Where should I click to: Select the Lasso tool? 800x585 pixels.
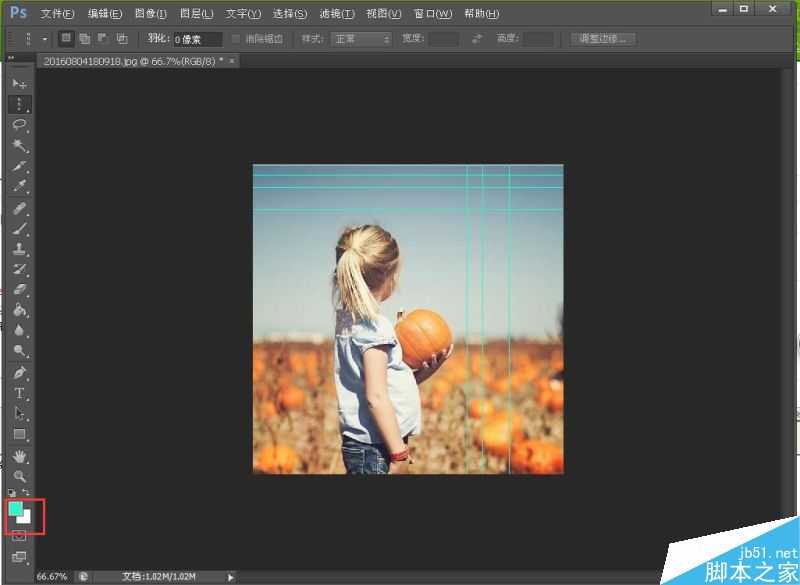pos(19,124)
